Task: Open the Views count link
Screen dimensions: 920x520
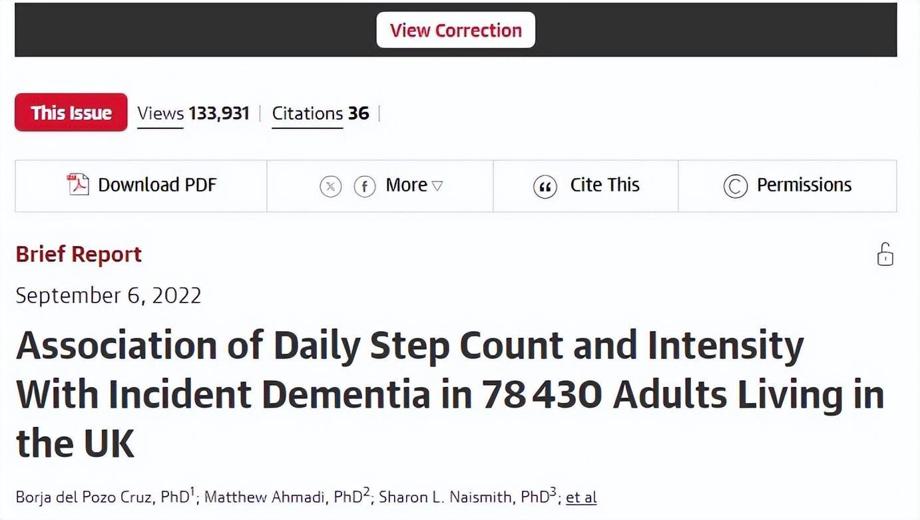Action: (x=192, y=113)
